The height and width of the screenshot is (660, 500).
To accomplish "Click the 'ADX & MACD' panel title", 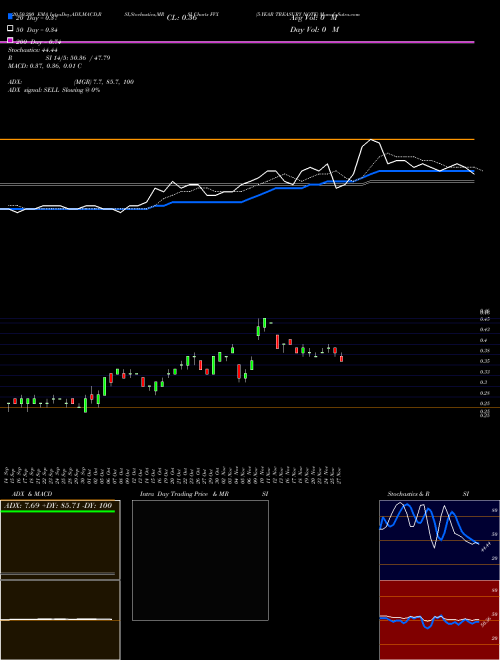I will [x=32, y=494].
